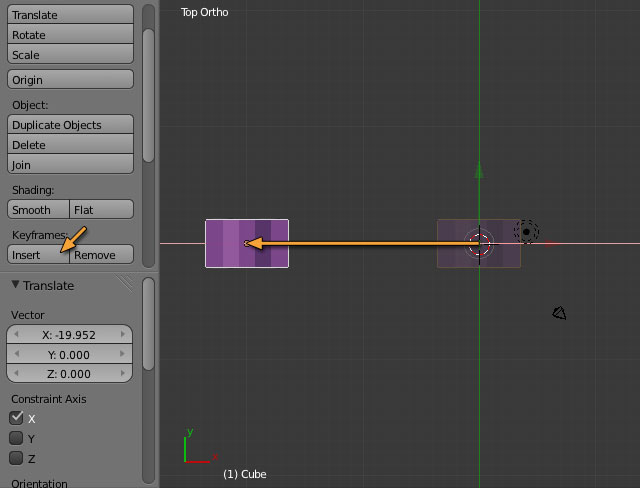Click the Y vector value field
The image size is (640, 488).
[69, 354]
